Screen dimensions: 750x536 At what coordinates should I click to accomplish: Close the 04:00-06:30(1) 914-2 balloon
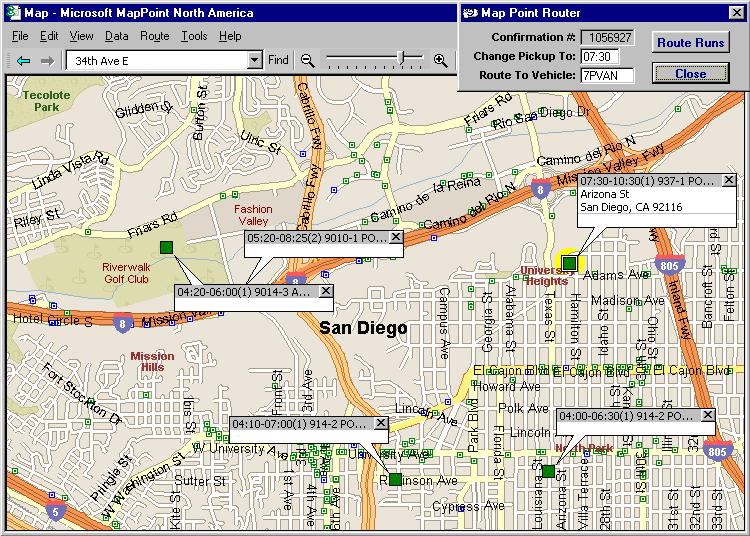pos(708,415)
